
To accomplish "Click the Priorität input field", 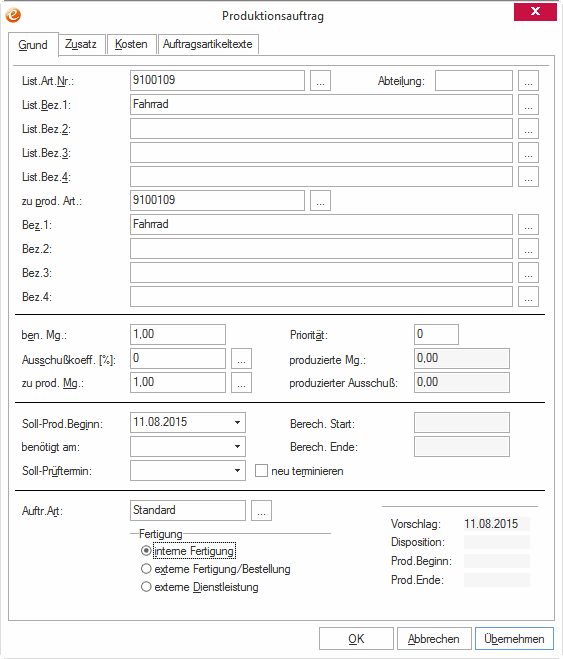I will click(x=436, y=335).
